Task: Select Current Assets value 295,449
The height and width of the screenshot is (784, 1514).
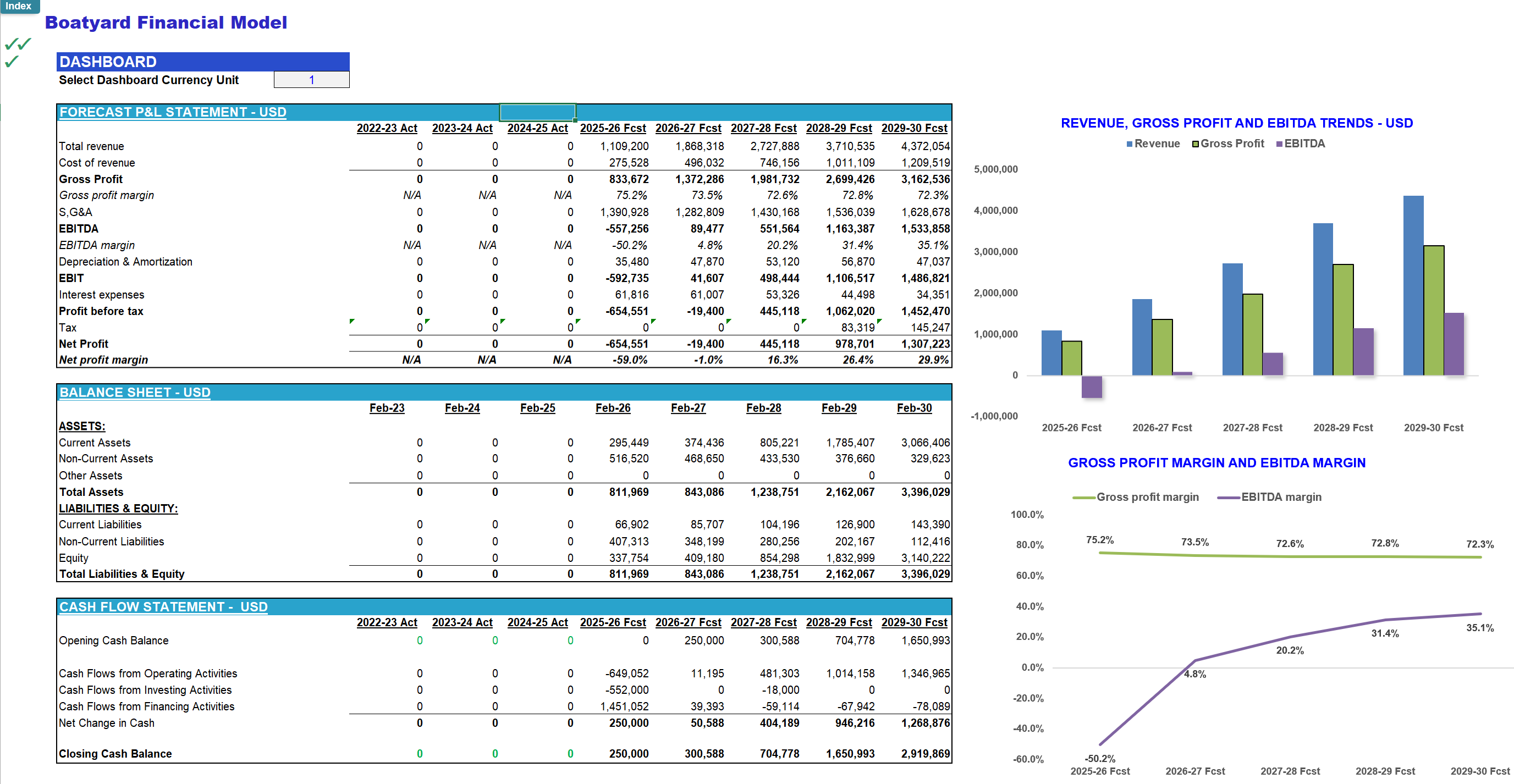Action: point(628,443)
